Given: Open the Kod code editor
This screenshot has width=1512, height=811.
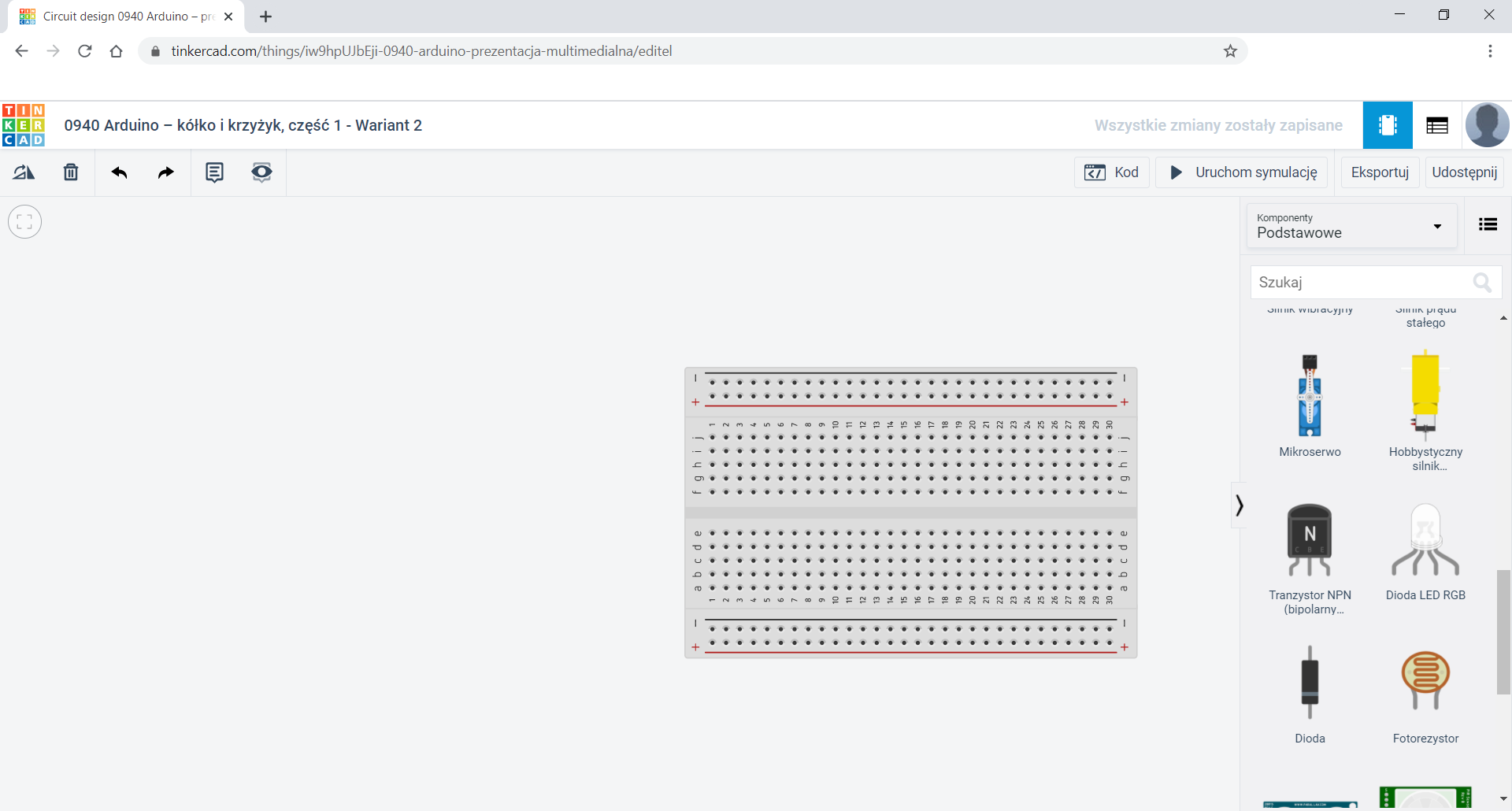Looking at the screenshot, I should point(1111,172).
